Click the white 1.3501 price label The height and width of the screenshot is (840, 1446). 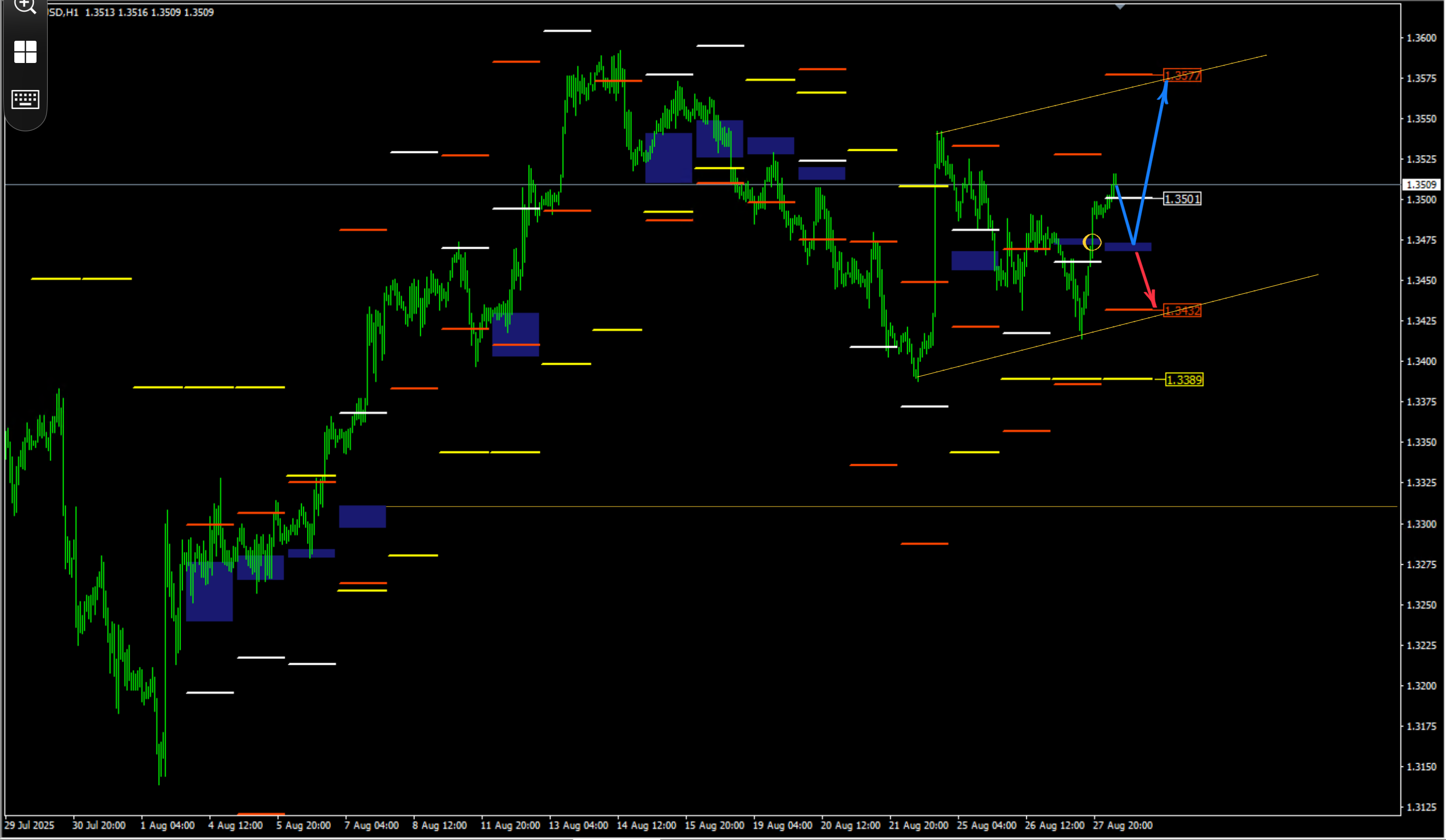click(1182, 198)
